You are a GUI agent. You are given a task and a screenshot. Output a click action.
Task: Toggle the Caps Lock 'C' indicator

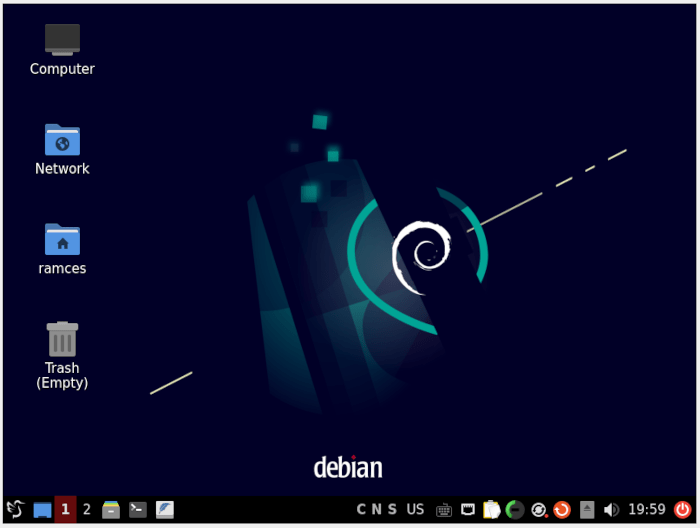point(362,509)
